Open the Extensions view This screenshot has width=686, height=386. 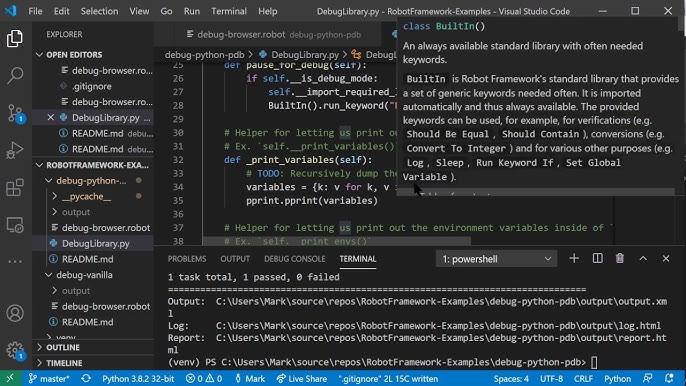15,188
